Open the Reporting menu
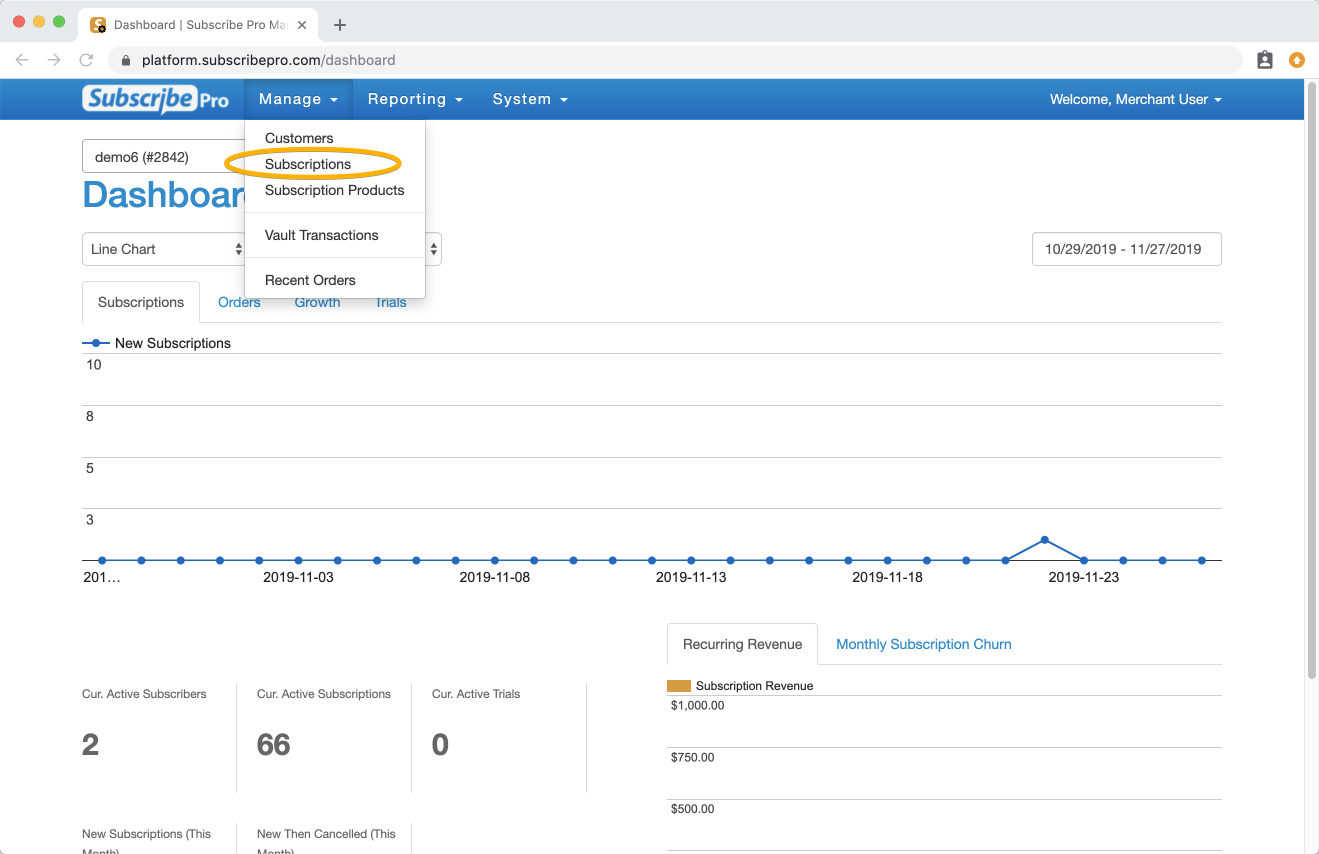1319x854 pixels. click(x=415, y=99)
